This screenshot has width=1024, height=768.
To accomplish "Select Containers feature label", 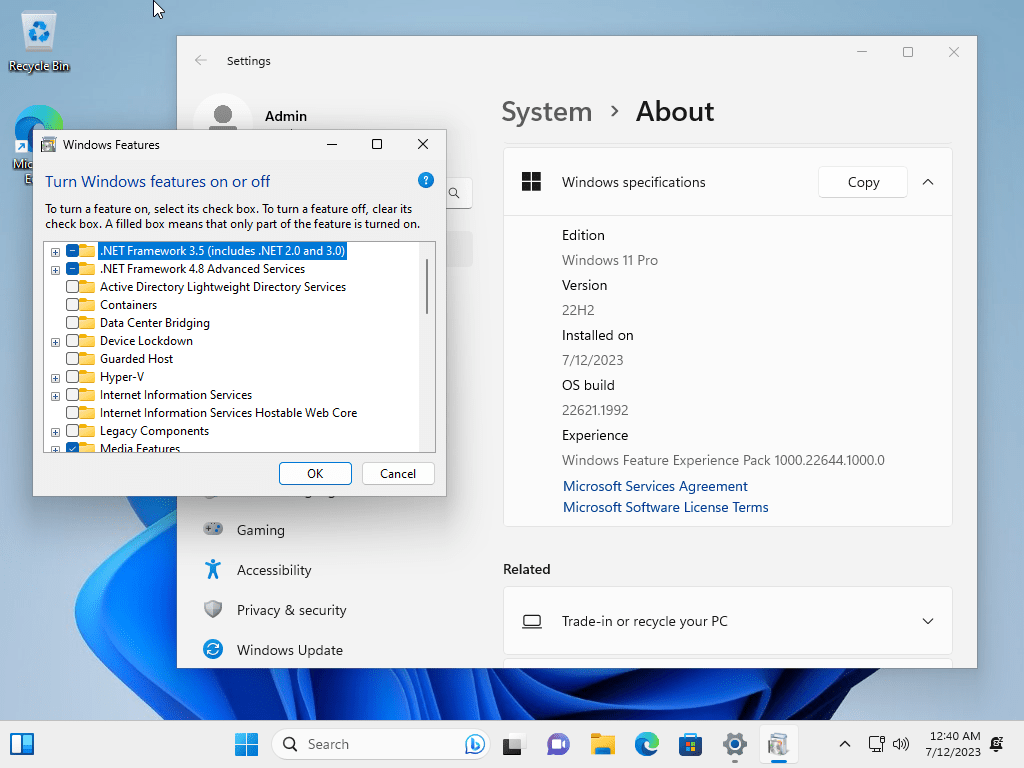I will click(x=129, y=305).
